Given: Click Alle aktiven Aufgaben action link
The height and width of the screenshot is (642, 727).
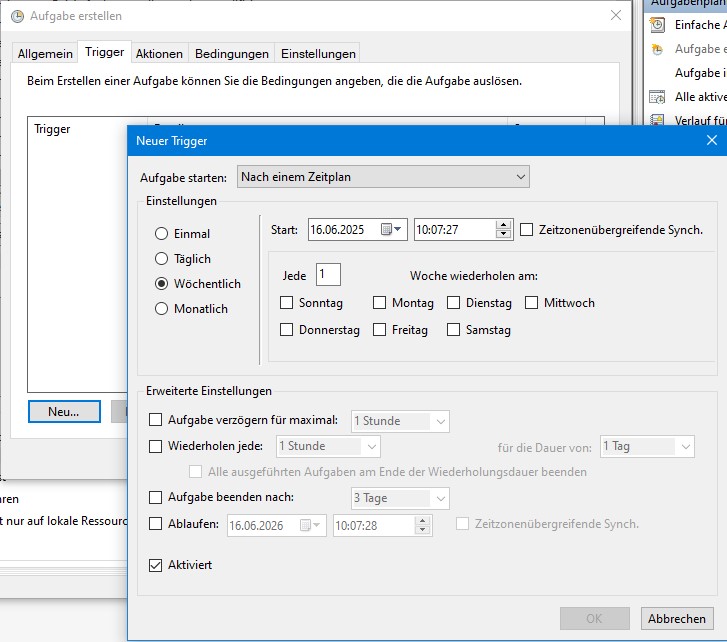Looking at the screenshot, I should pyautogui.click(x=701, y=97).
